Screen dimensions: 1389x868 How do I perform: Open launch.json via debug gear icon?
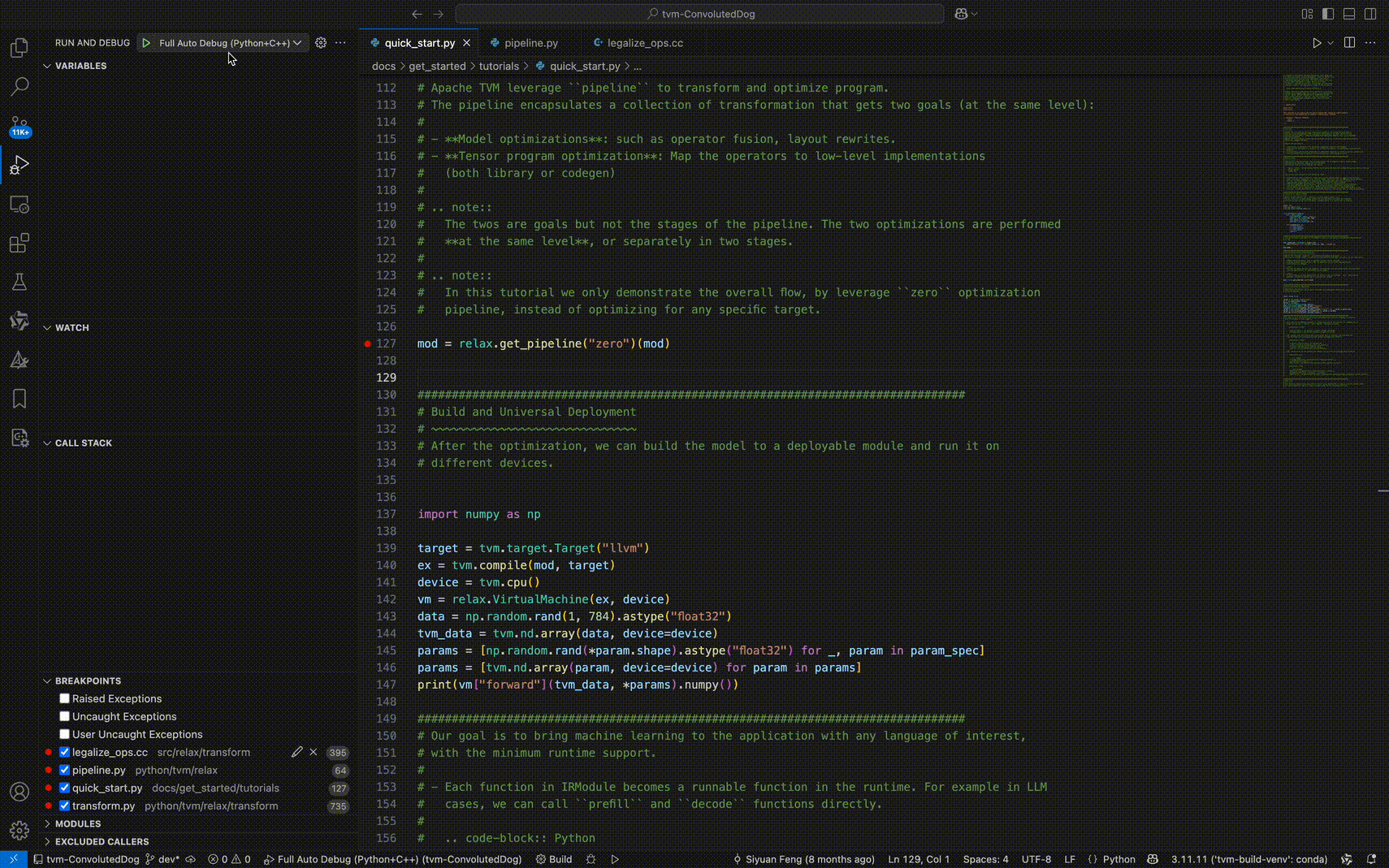coord(321,43)
